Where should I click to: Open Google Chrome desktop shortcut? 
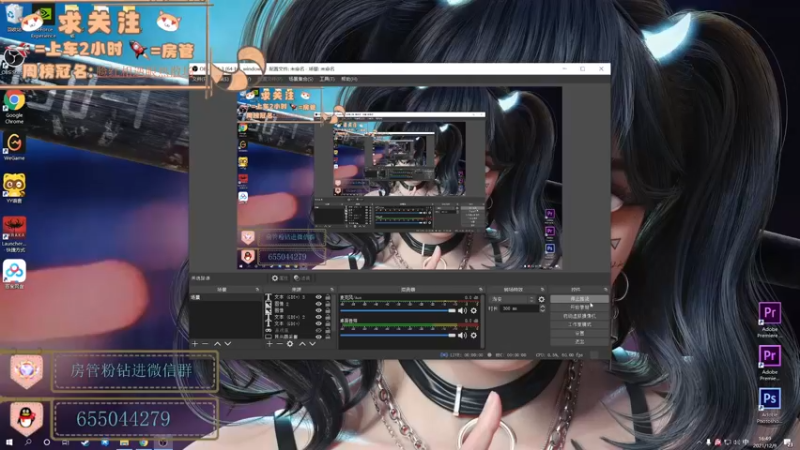tap(14, 107)
